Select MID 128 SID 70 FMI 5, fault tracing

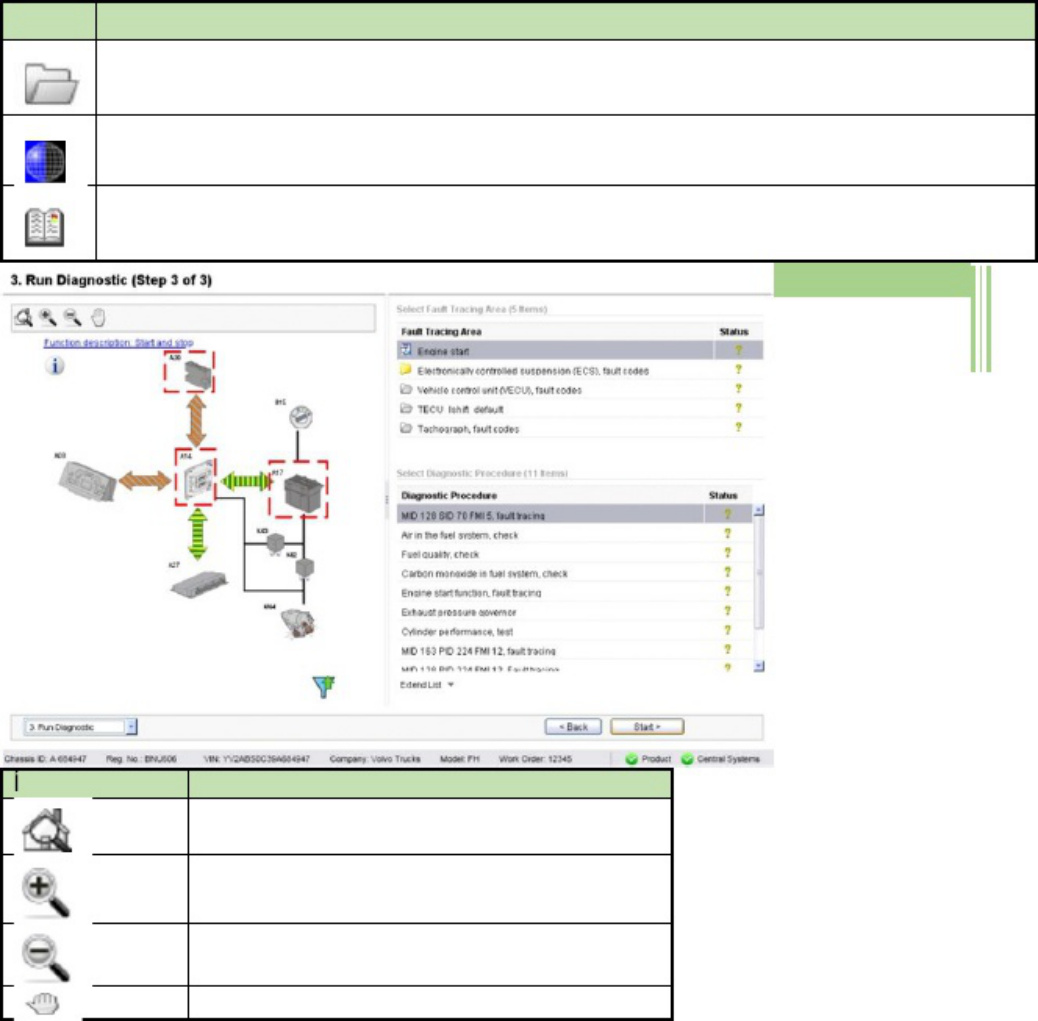(x=575, y=515)
